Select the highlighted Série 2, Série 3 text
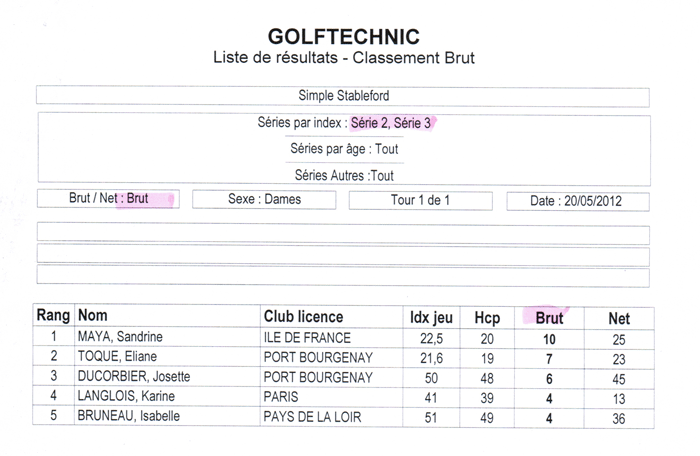The image size is (700, 456). tap(391, 123)
